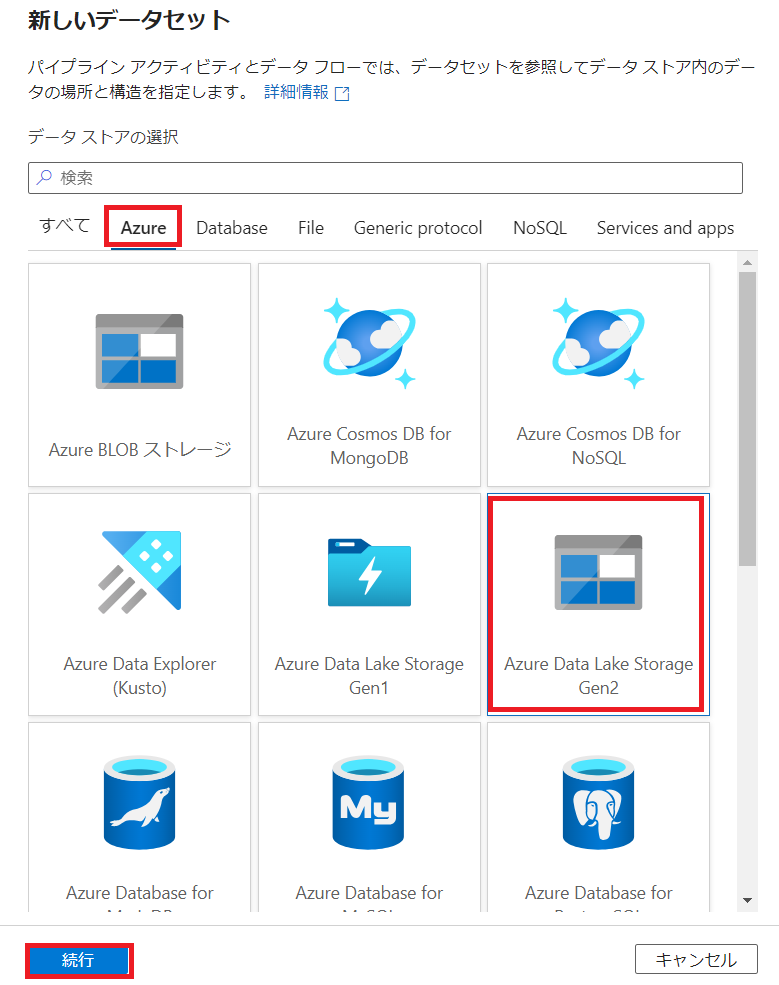Click the 'Azure Data Explorer (Kusto)' label
Image resolution: width=779 pixels, height=985 pixels.
(x=139, y=676)
